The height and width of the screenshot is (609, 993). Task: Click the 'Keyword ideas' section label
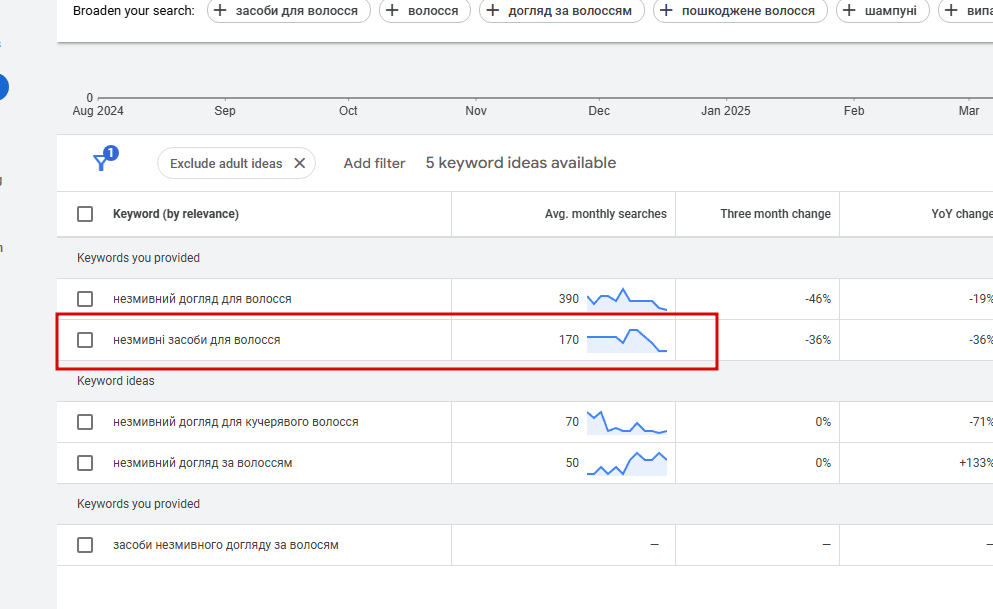(x=115, y=380)
